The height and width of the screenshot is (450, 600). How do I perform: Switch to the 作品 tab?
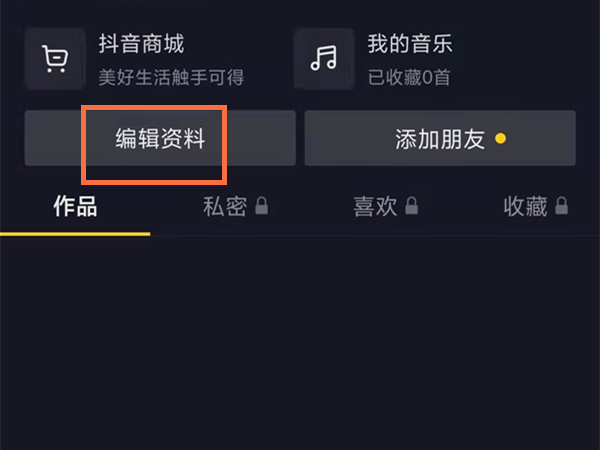coord(75,206)
